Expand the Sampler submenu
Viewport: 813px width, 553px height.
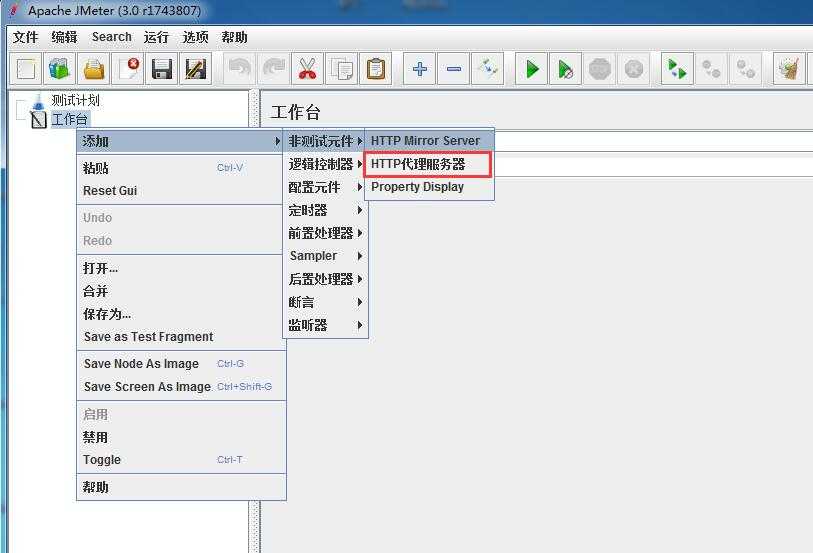click(x=325, y=256)
